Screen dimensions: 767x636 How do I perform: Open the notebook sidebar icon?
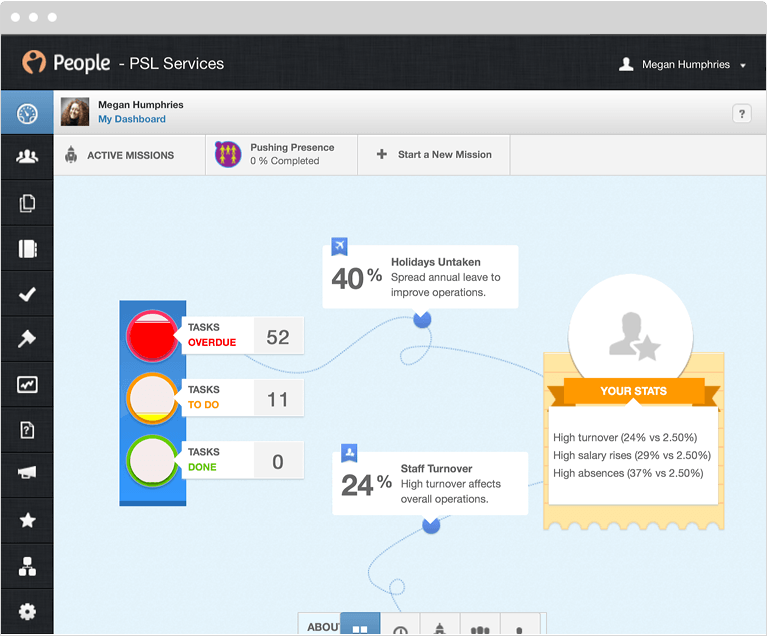click(27, 249)
